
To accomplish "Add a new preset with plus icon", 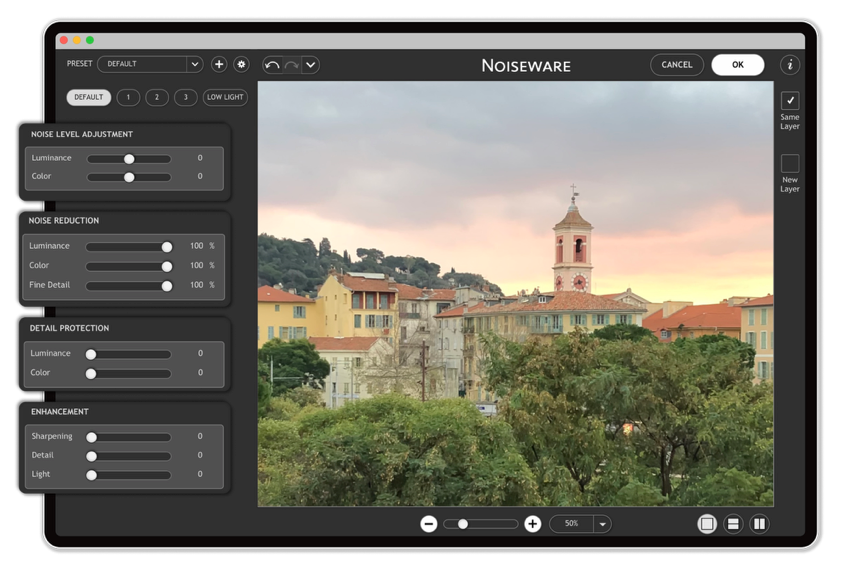I will [219, 65].
